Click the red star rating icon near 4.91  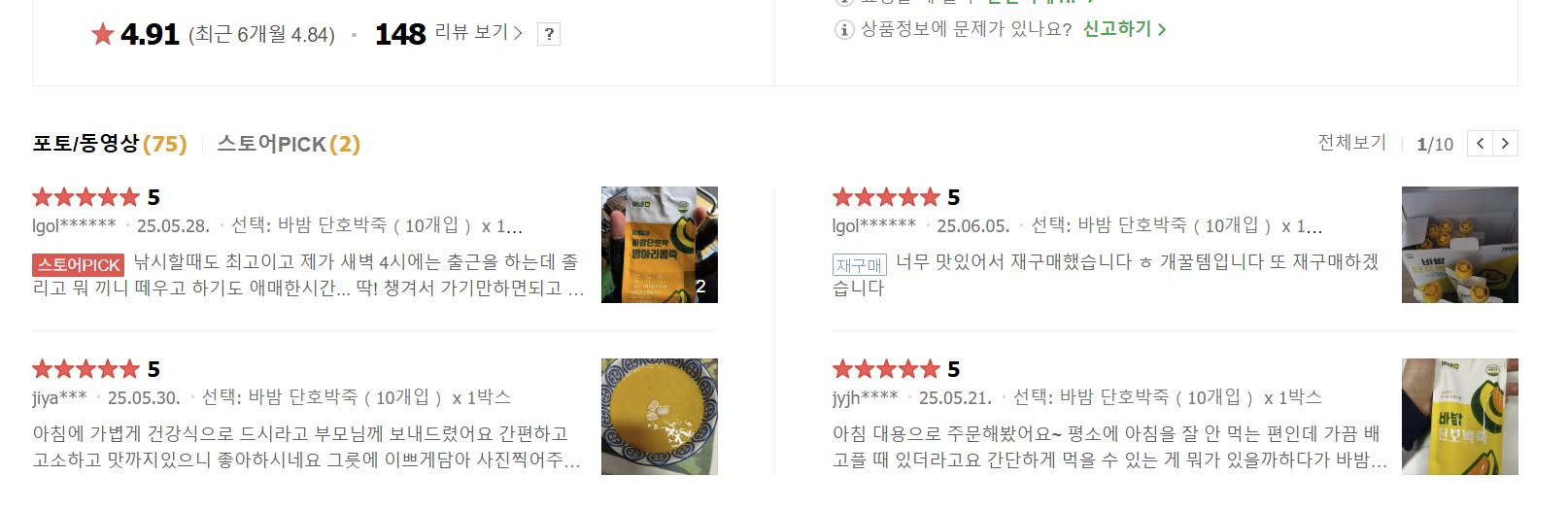point(103,35)
